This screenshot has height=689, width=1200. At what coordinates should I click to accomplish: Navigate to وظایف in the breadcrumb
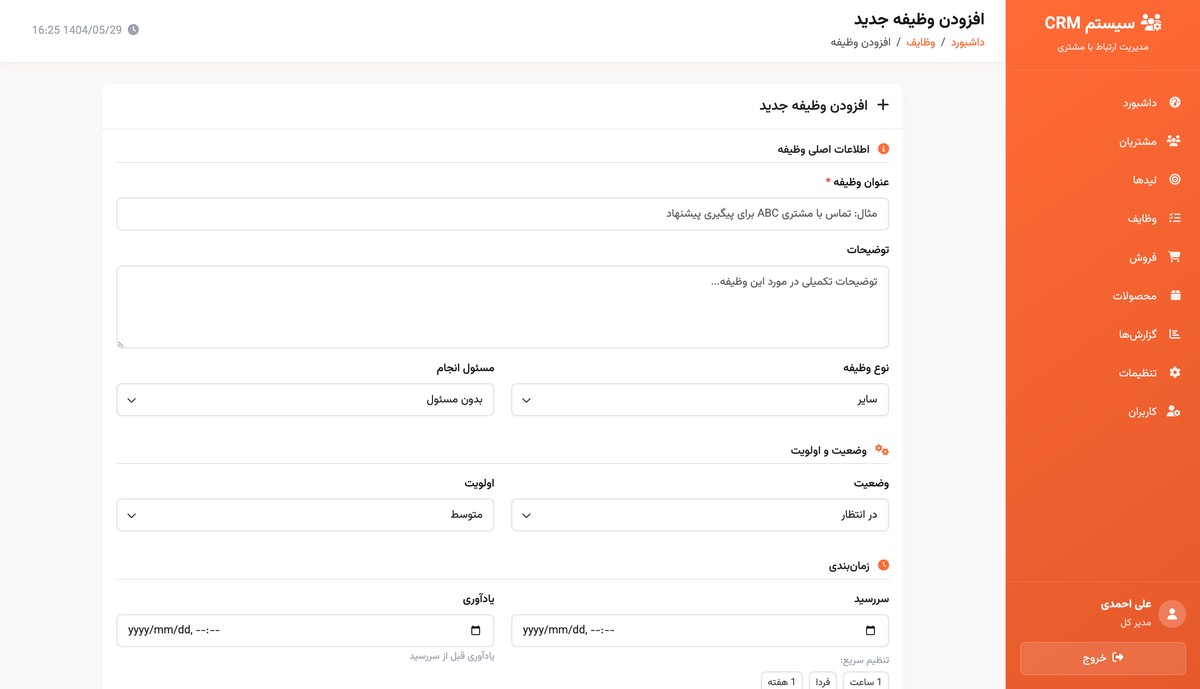pos(921,42)
